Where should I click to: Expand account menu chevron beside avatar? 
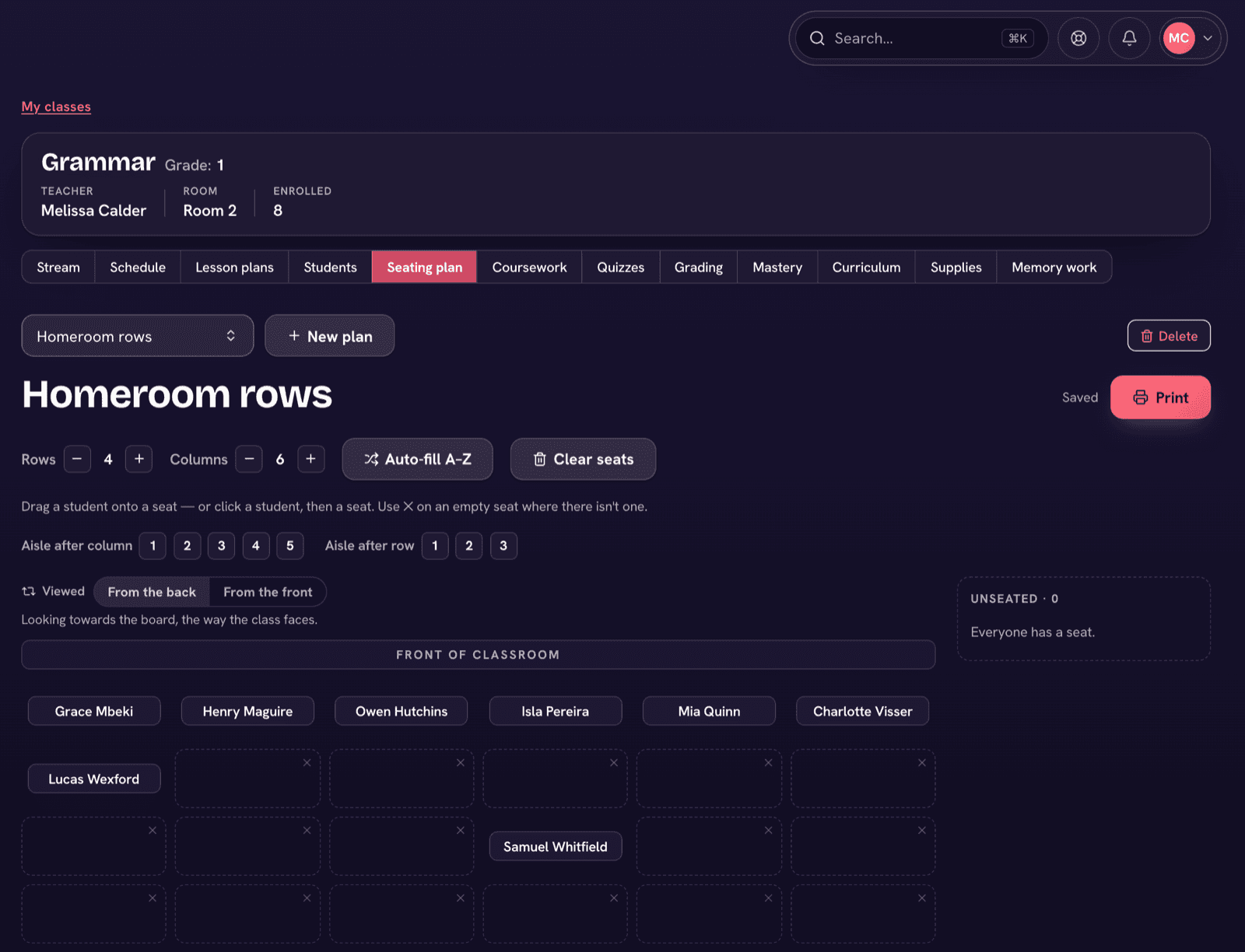coord(1208,38)
